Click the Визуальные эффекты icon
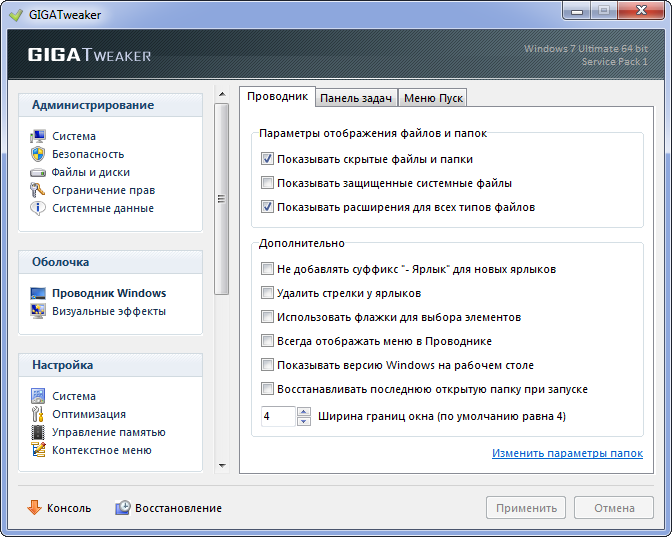This screenshot has height=537, width=672. pos(38,312)
